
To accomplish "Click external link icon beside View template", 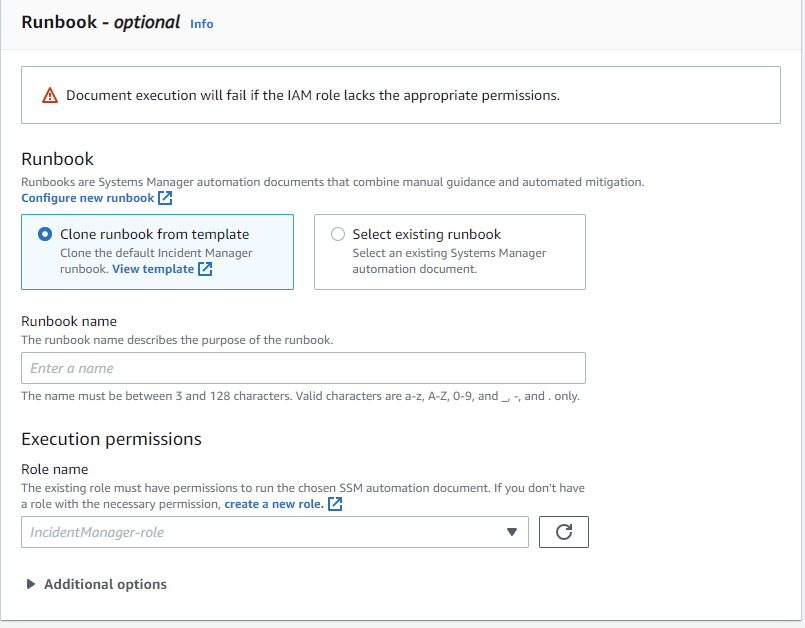I will (205, 269).
